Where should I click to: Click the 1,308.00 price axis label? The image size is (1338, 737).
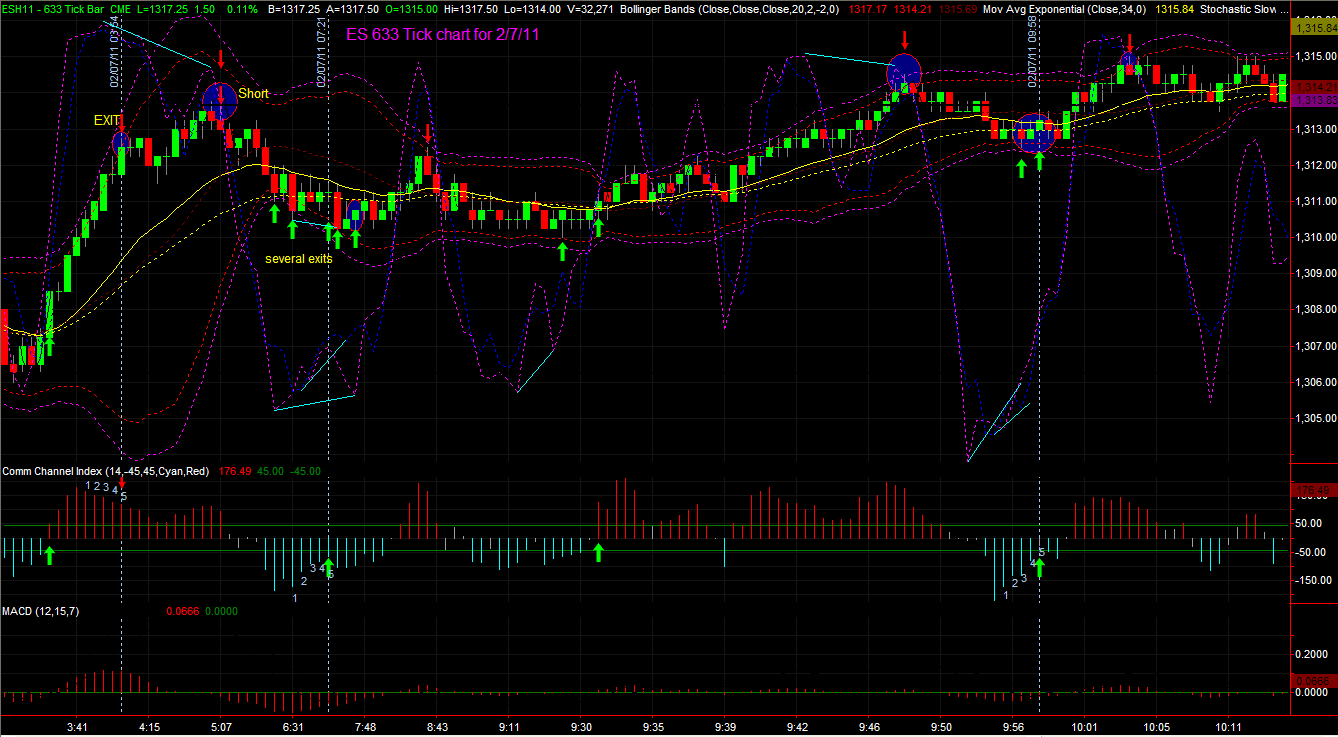tap(1315, 309)
